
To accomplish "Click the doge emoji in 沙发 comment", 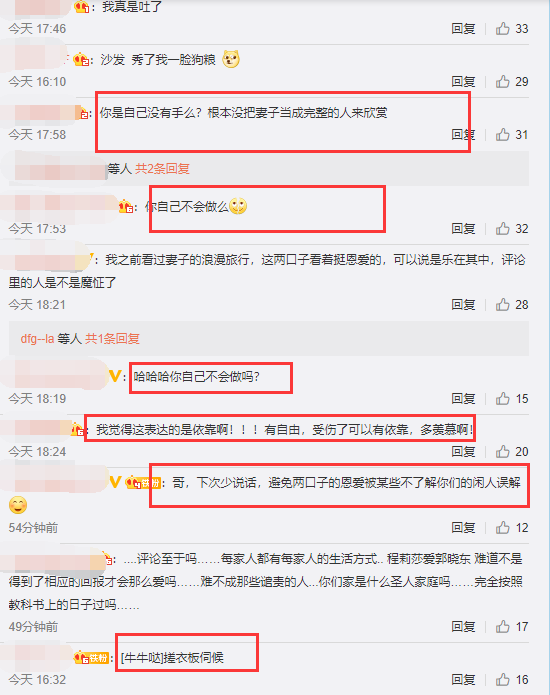I will [x=231, y=59].
